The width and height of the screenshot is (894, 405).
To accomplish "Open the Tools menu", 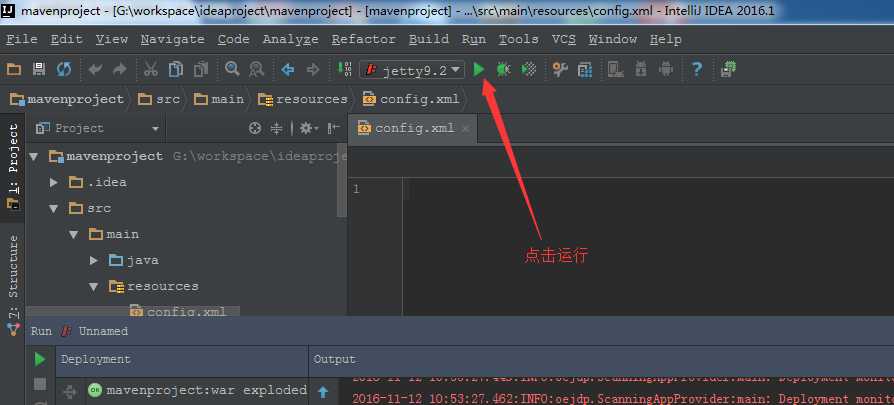I will coord(518,39).
